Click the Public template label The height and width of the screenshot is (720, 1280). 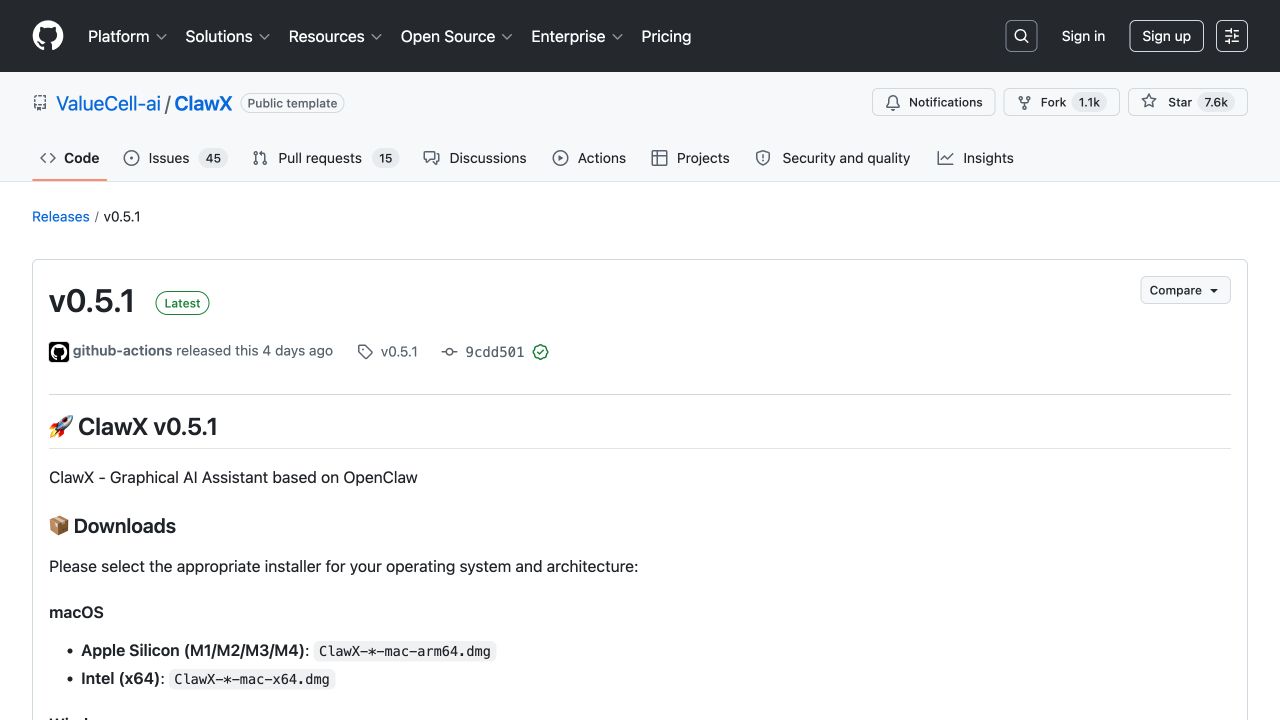(x=292, y=103)
